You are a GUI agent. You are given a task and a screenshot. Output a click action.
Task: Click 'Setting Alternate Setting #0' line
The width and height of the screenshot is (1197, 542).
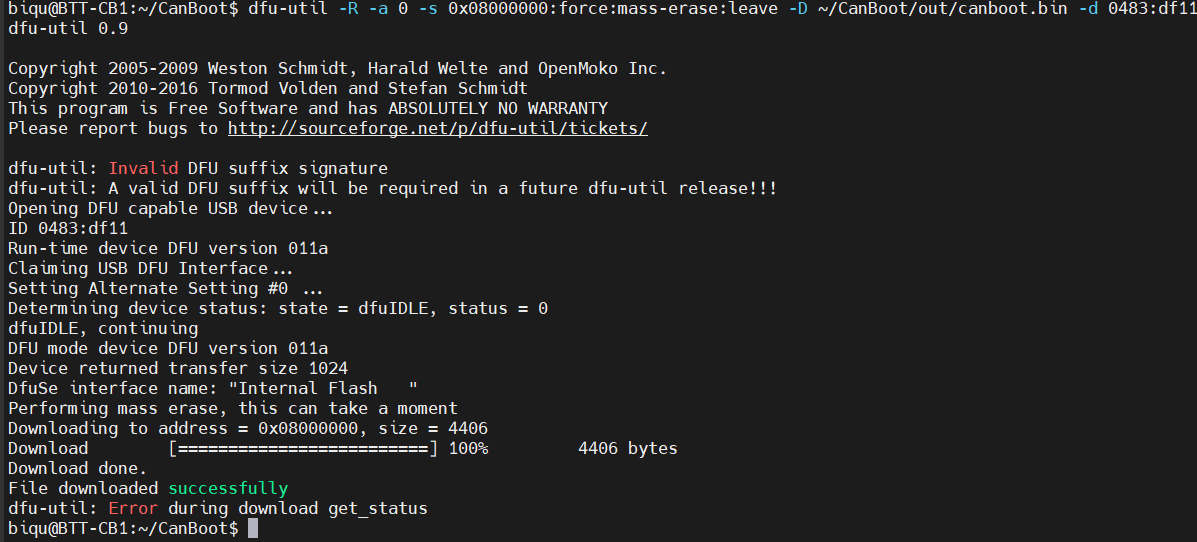(166, 289)
